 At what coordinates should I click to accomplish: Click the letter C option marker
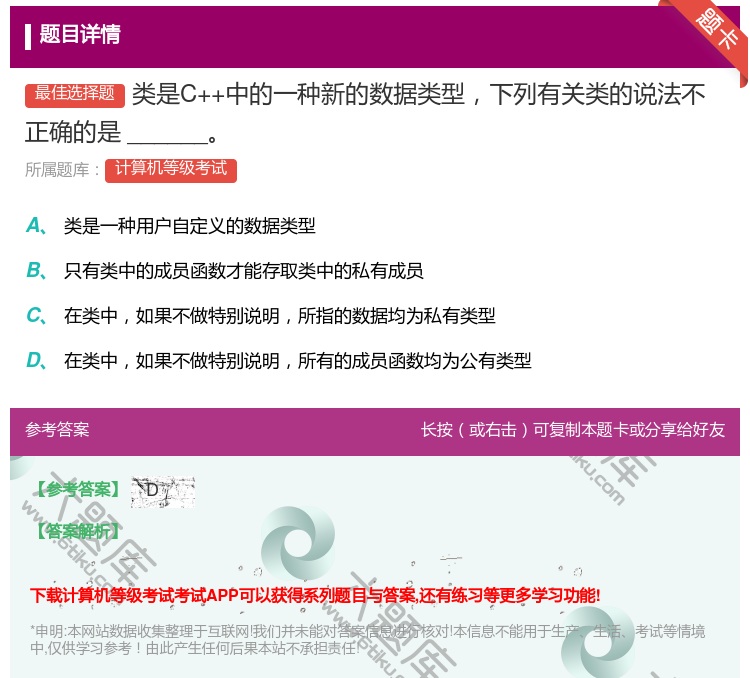(x=36, y=316)
